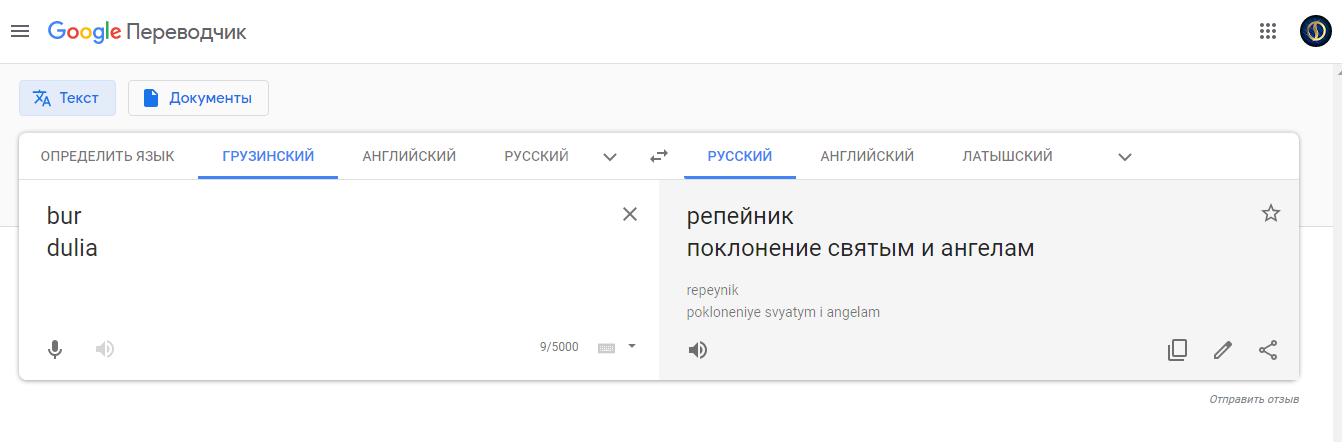Viewport: 1342px width, 442px height.
Task: Toggle the virtual keyboard icon
Action: [606, 348]
